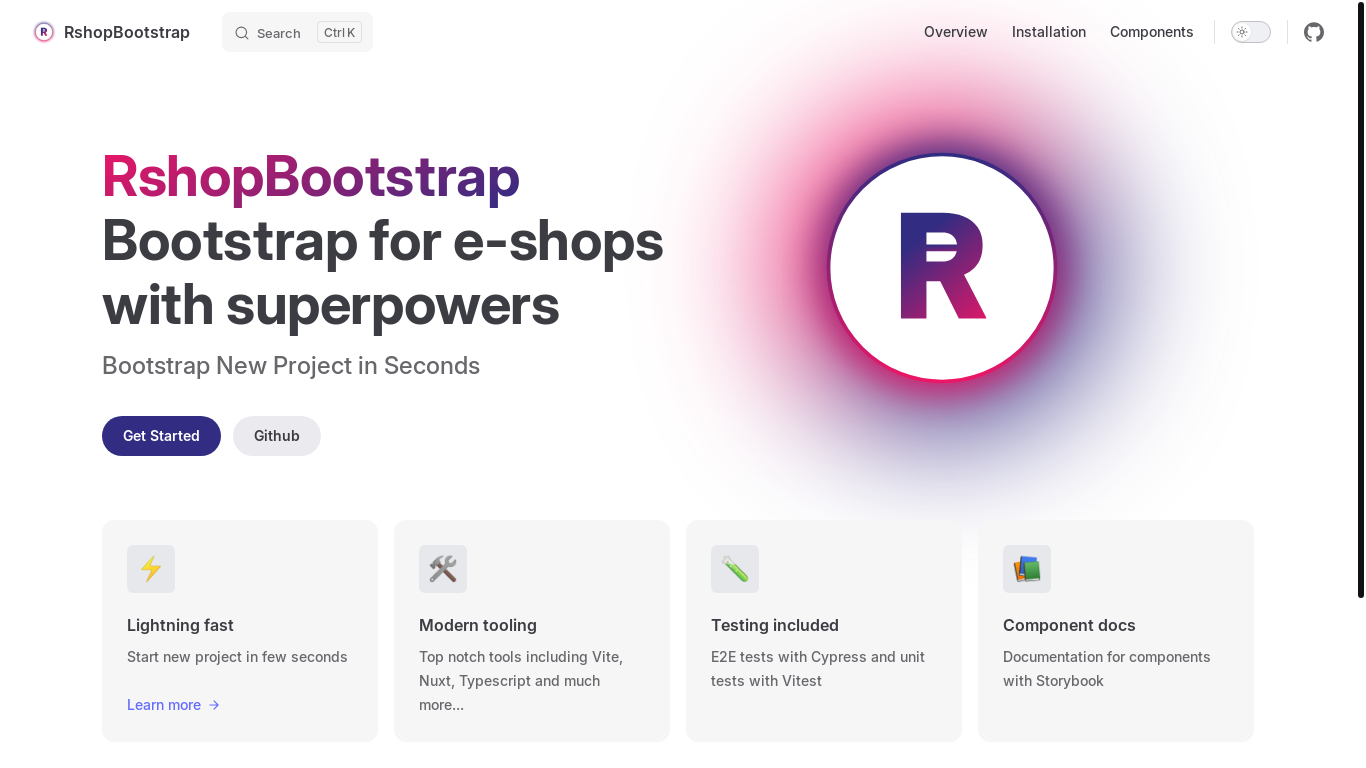Click the large R hero logo image

click(x=942, y=267)
